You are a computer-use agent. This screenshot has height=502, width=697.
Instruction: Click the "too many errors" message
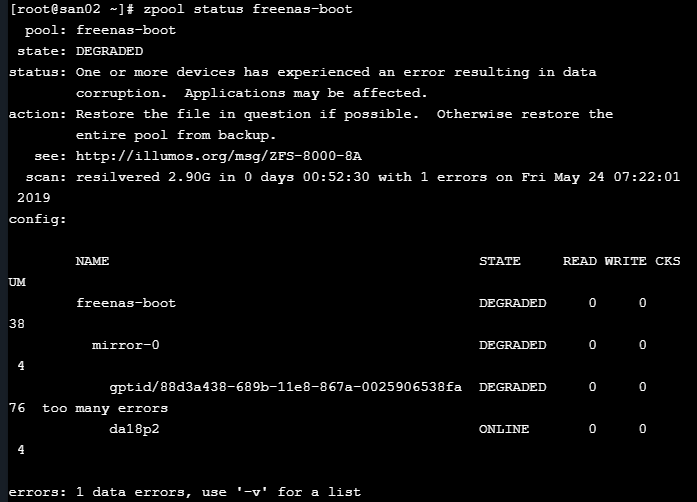tap(105, 408)
